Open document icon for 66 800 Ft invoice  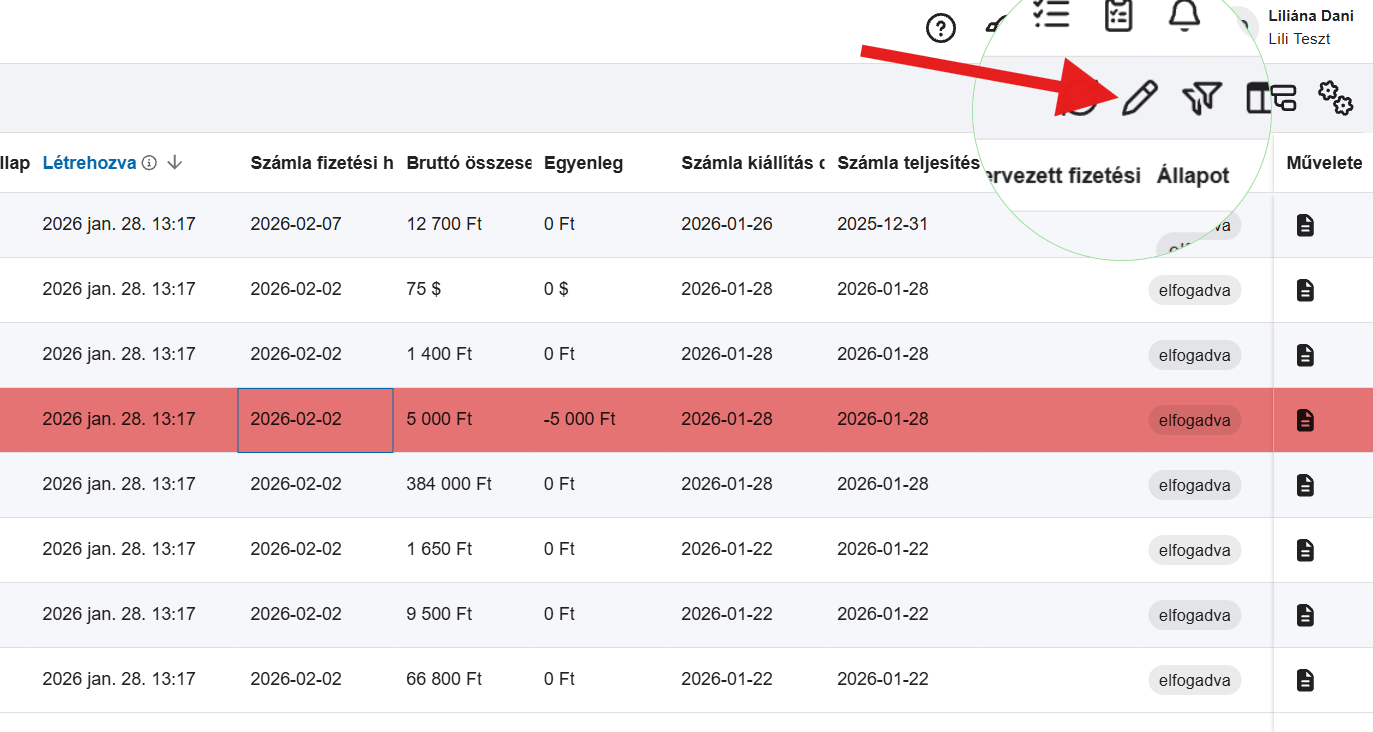tap(1305, 680)
